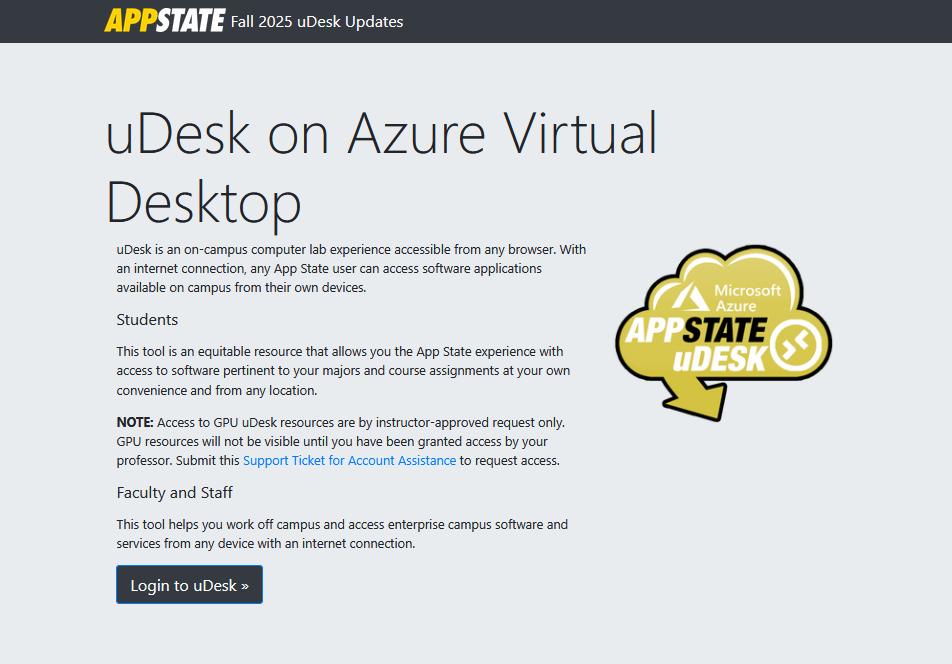Click the 'Microsoft Azure' text in the cloud badge
The width and height of the screenshot is (952, 664).
click(747, 298)
